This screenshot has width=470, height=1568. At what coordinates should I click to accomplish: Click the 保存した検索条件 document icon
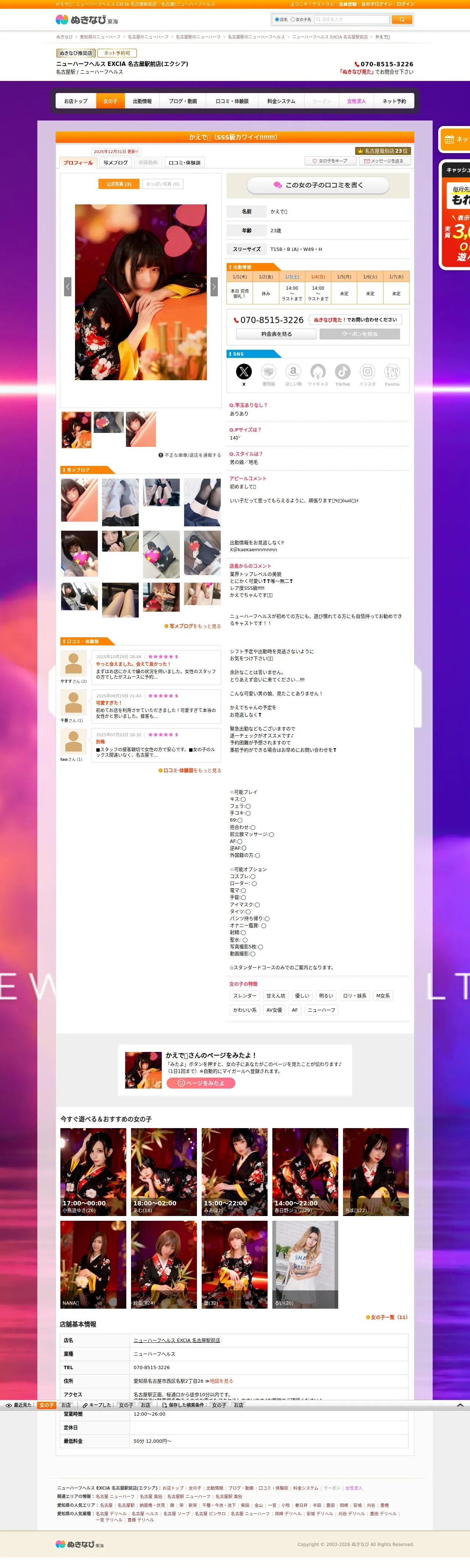(164, 1405)
